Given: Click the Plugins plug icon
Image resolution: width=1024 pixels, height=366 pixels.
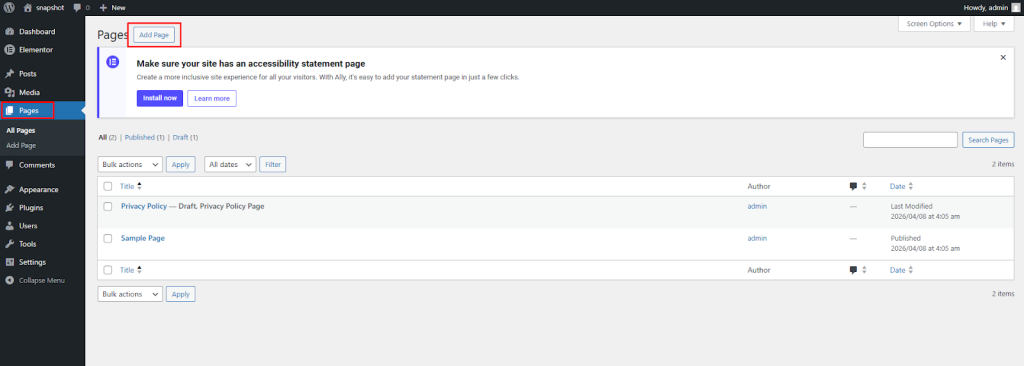Looking at the screenshot, I should pos(10,208).
